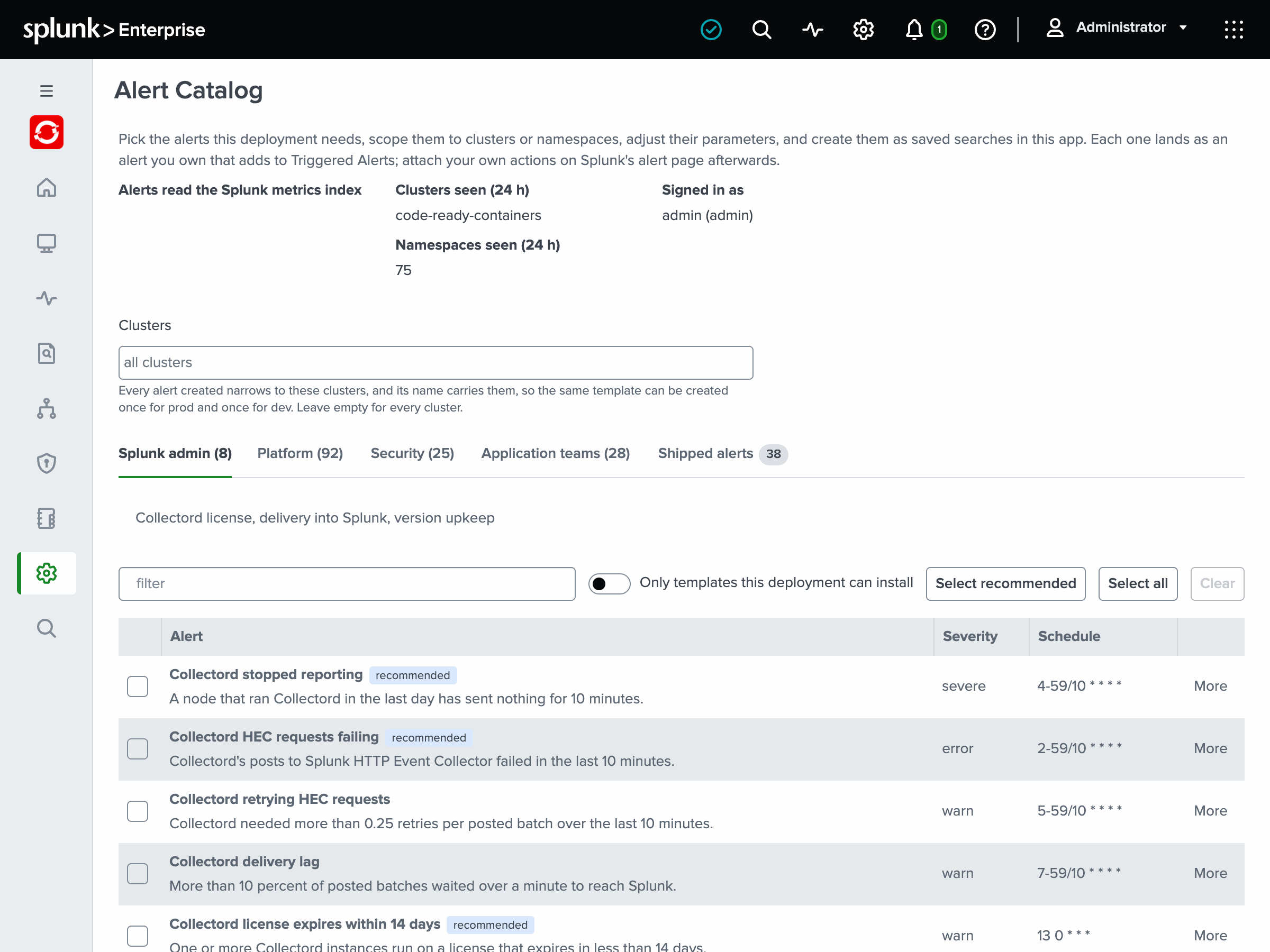
Task: Open the monitor screen sidebar icon
Action: tap(47, 243)
